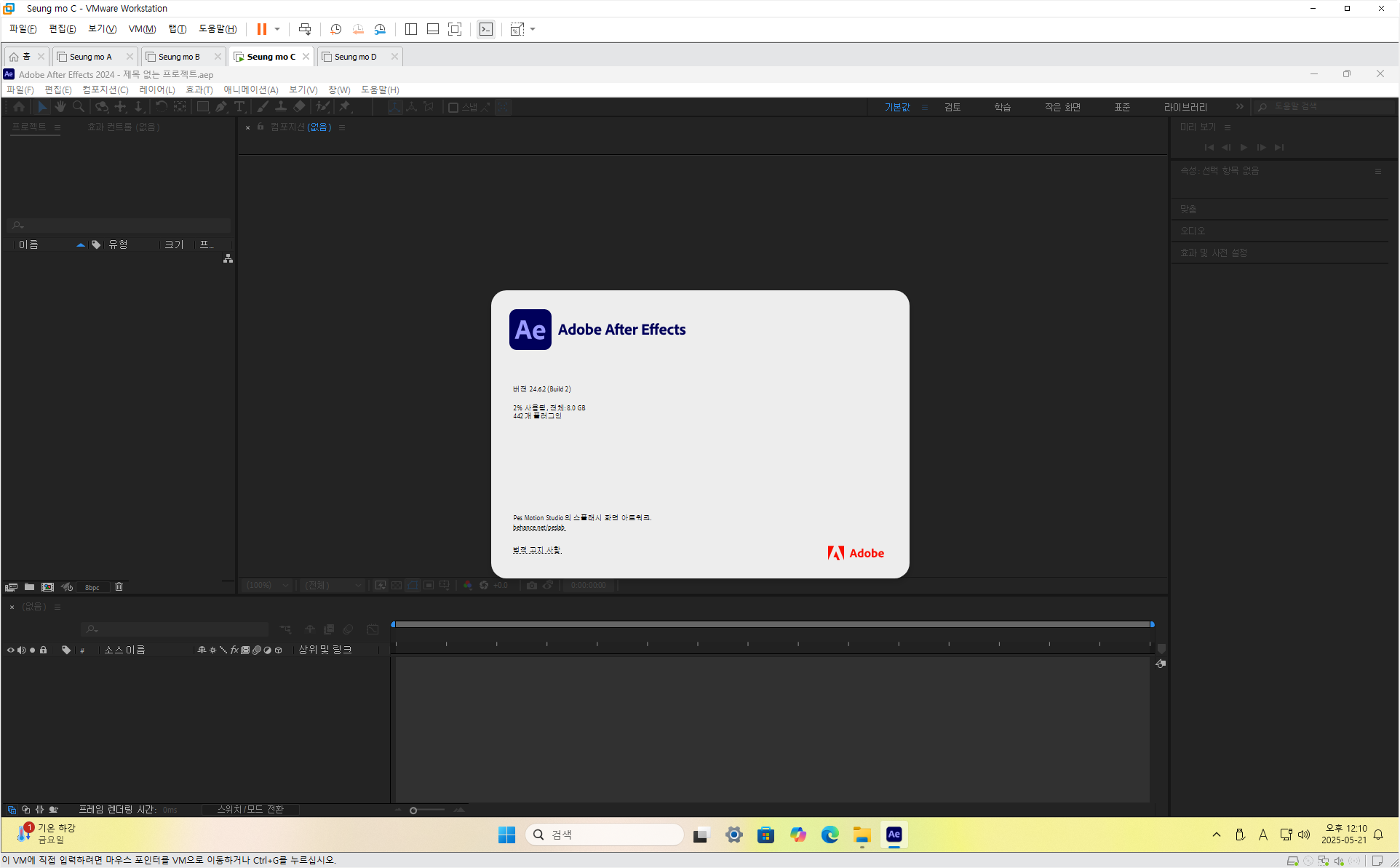The width and height of the screenshot is (1400, 868).
Task: Toggle the lock column icon in timeline
Action: 44,650
